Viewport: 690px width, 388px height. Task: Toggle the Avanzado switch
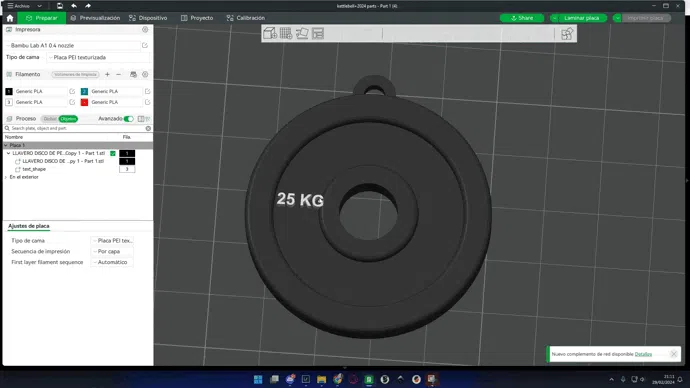click(x=128, y=119)
